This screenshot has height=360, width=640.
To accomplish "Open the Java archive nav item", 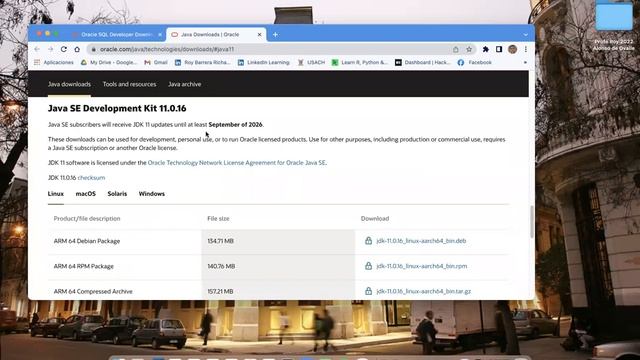I will click(x=184, y=84).
